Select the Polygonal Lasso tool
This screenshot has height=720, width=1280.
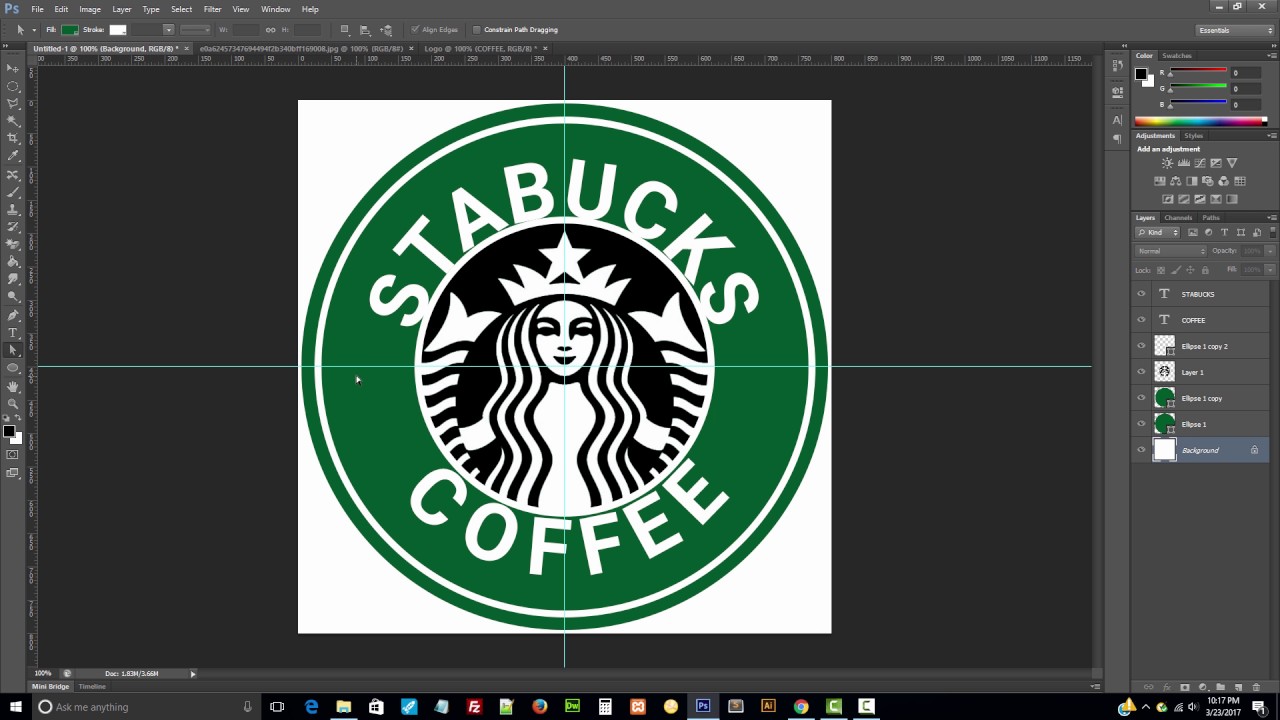click(x=13, y=103)
